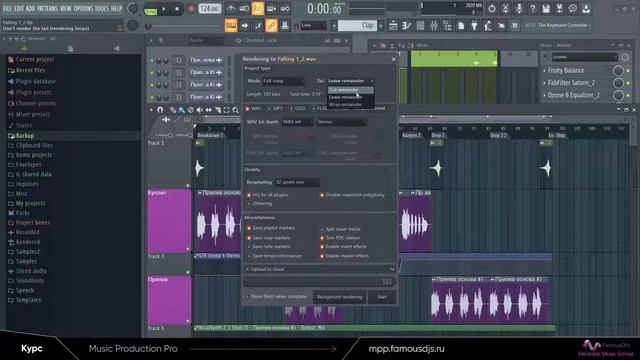Image resolution: width=640 pixels, height=360 pixels.
Task: Click the render audio export icon
Action: click(559, 9)
